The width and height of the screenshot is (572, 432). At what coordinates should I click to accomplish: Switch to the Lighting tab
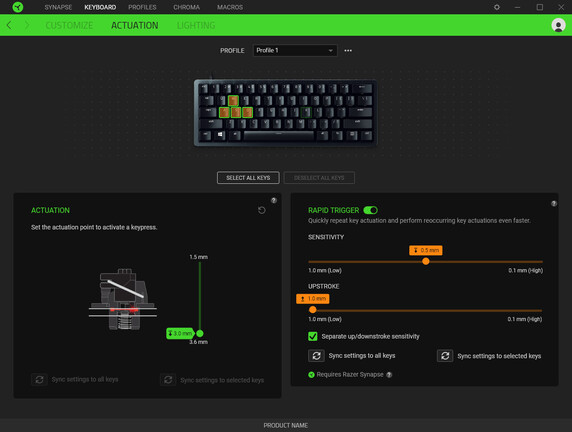196,25
